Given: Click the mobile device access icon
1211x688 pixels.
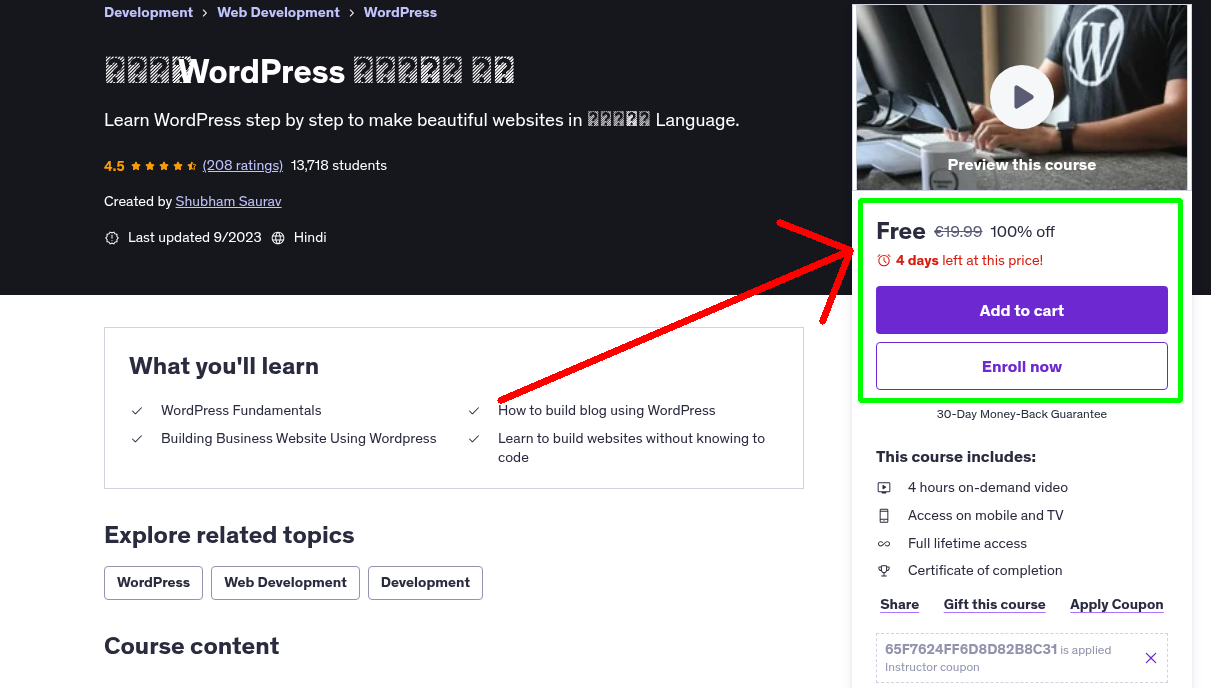Looking at the screenshot, I should tap(884, 516).
